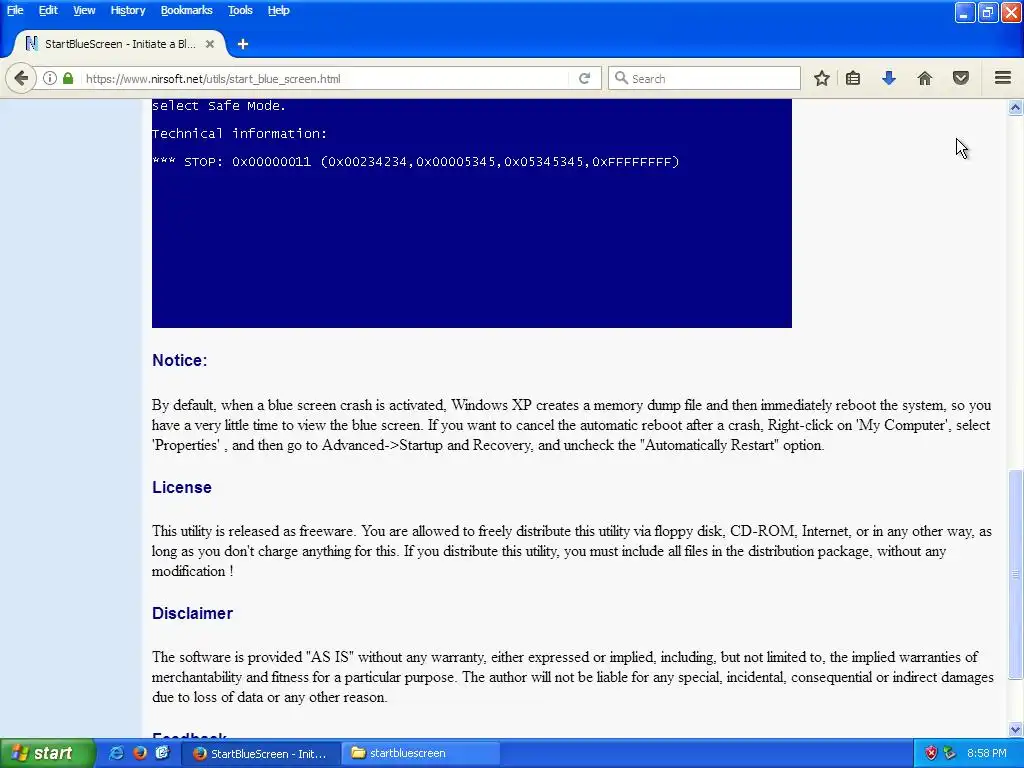
Task: Go to the home page icon
Action: pos(925,78)
